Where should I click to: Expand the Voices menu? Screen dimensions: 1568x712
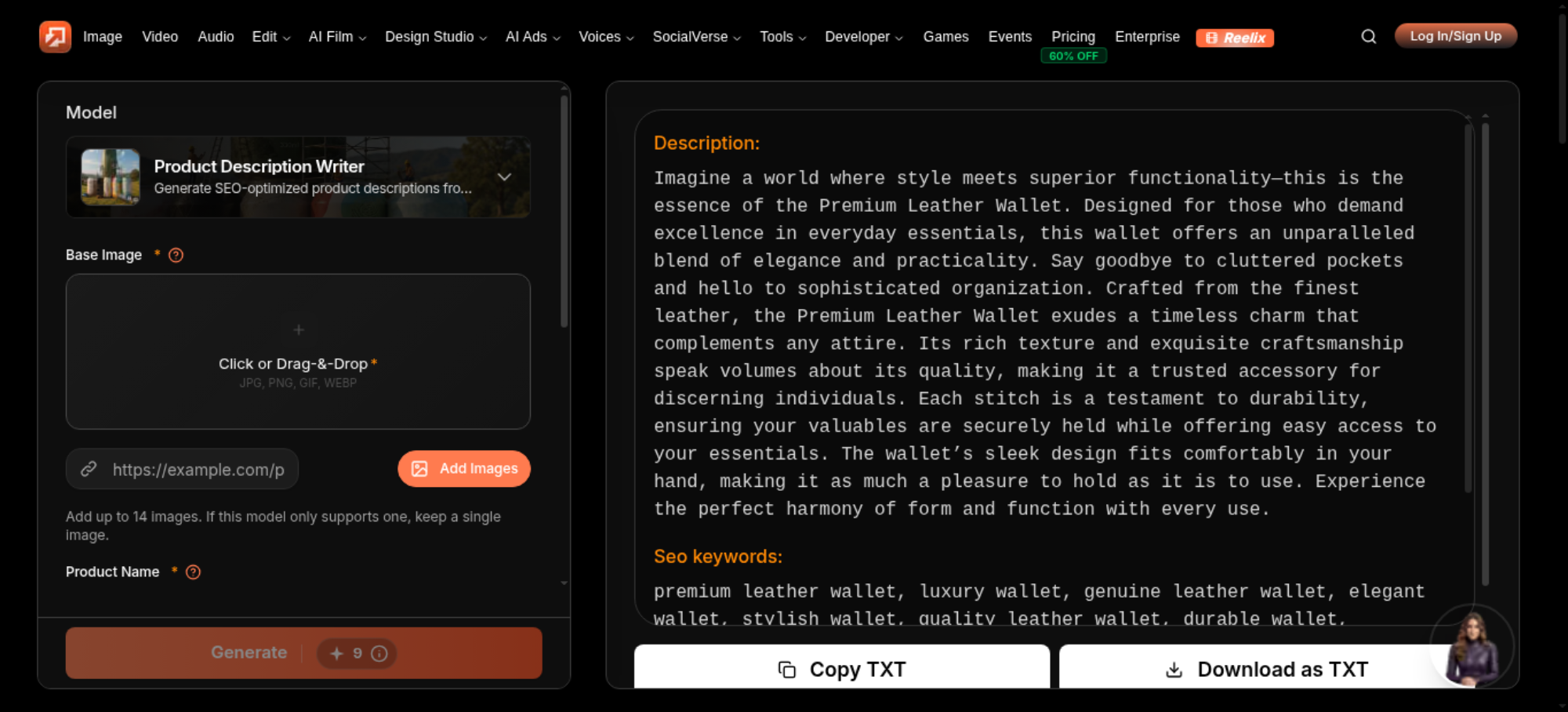click(x=606, y=37)
